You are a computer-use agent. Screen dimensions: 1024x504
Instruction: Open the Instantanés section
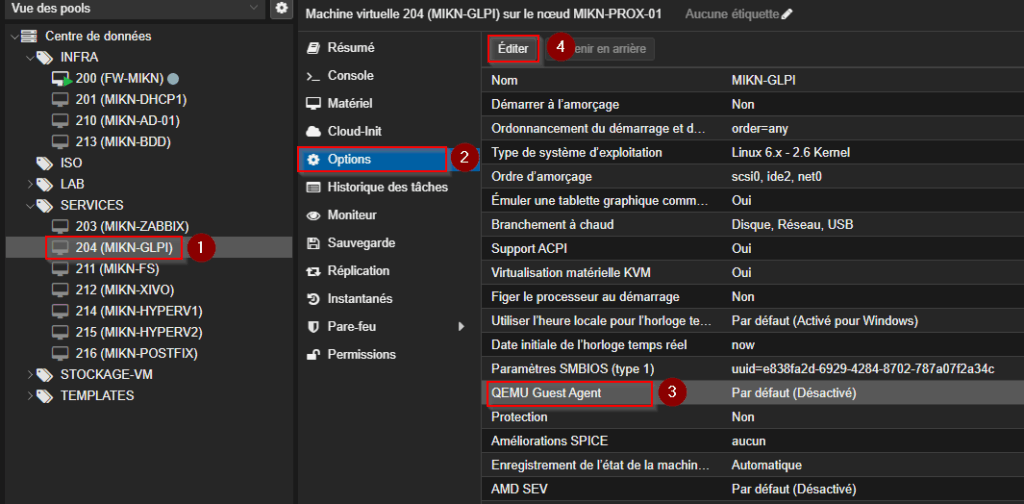(x=389, y=299)
